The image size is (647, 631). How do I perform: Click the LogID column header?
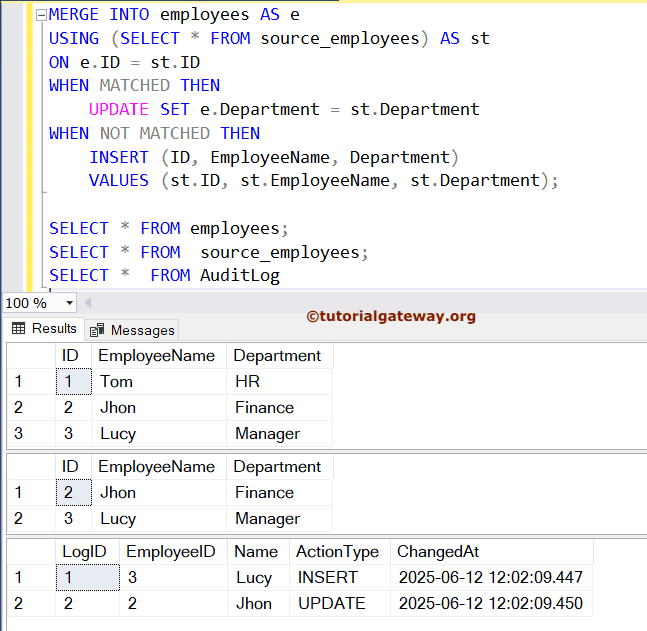click(87, 552)
